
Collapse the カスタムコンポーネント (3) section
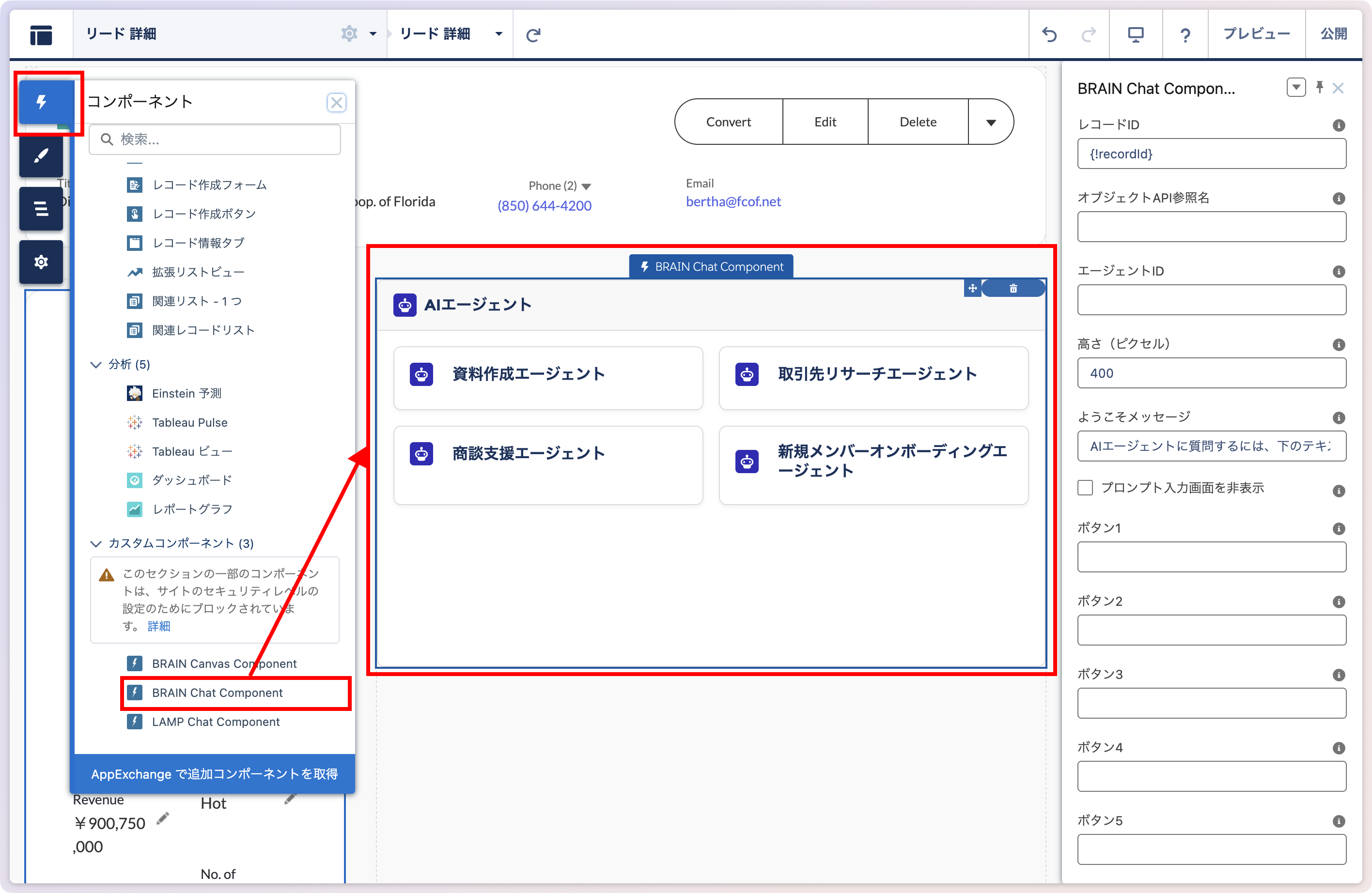tap(96, 544)
